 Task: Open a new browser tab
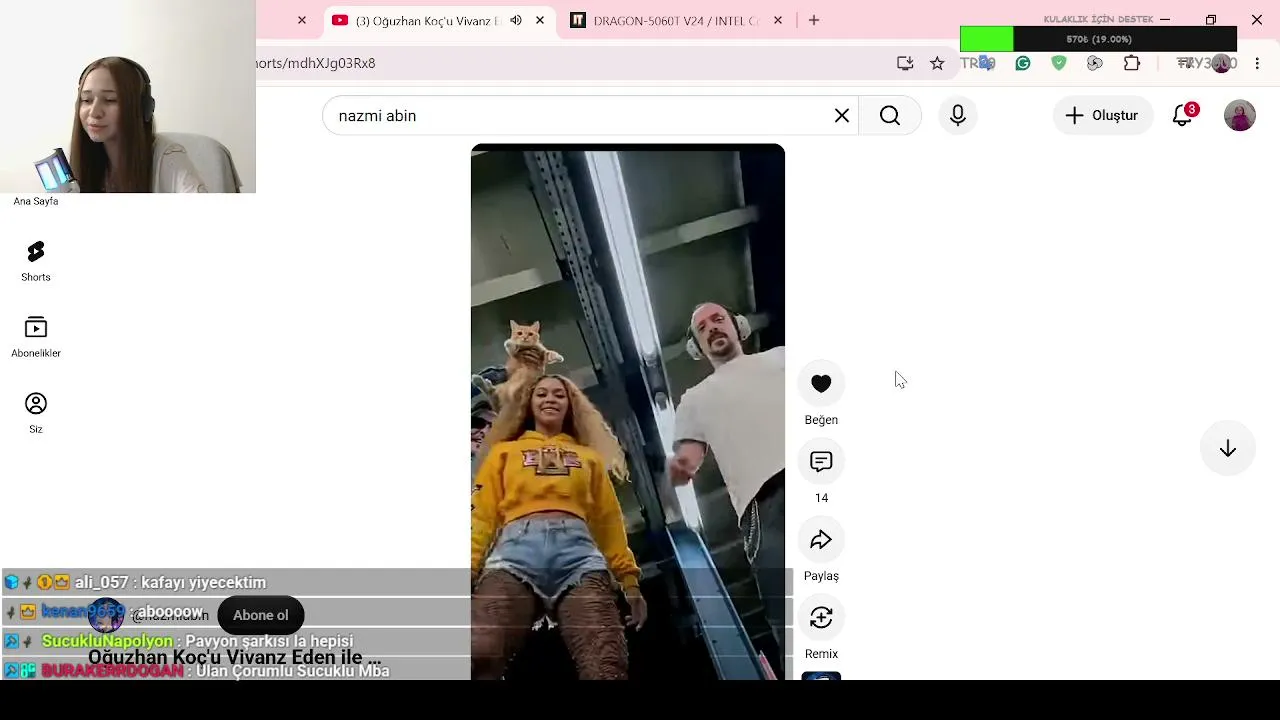point(814,20)
